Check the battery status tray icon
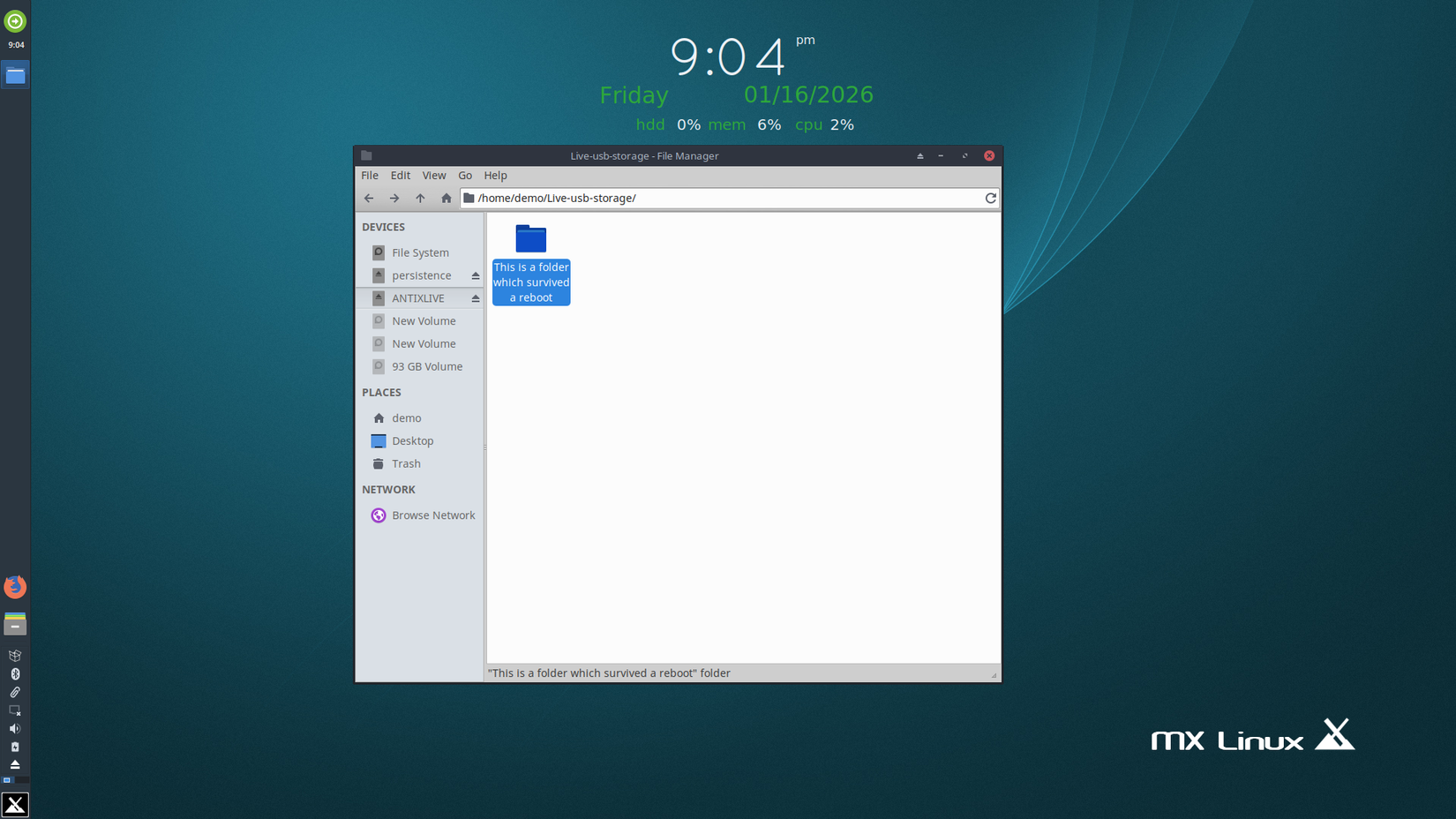 pos(14,746)
